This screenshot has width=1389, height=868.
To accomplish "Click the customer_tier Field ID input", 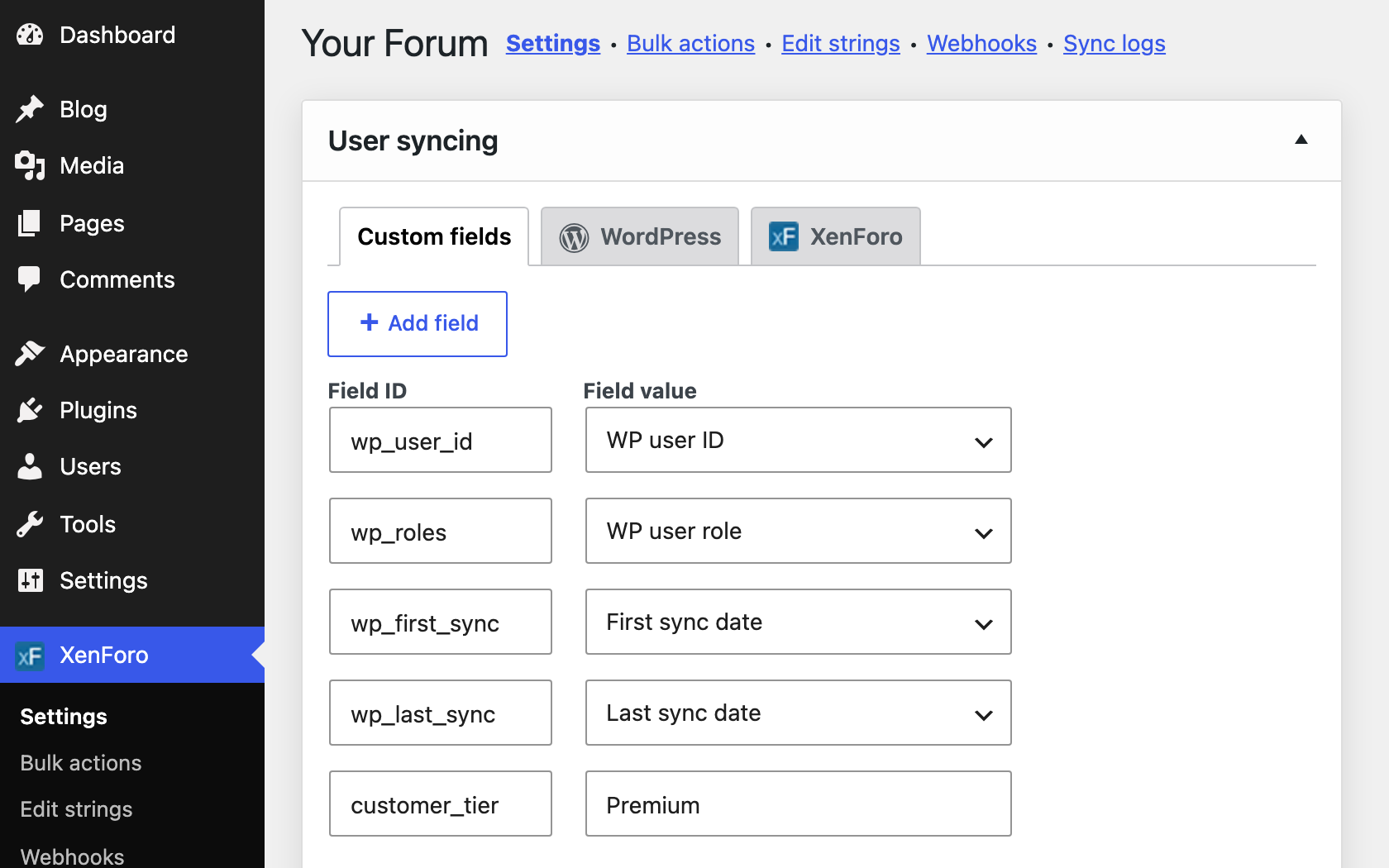I will 441,804.
